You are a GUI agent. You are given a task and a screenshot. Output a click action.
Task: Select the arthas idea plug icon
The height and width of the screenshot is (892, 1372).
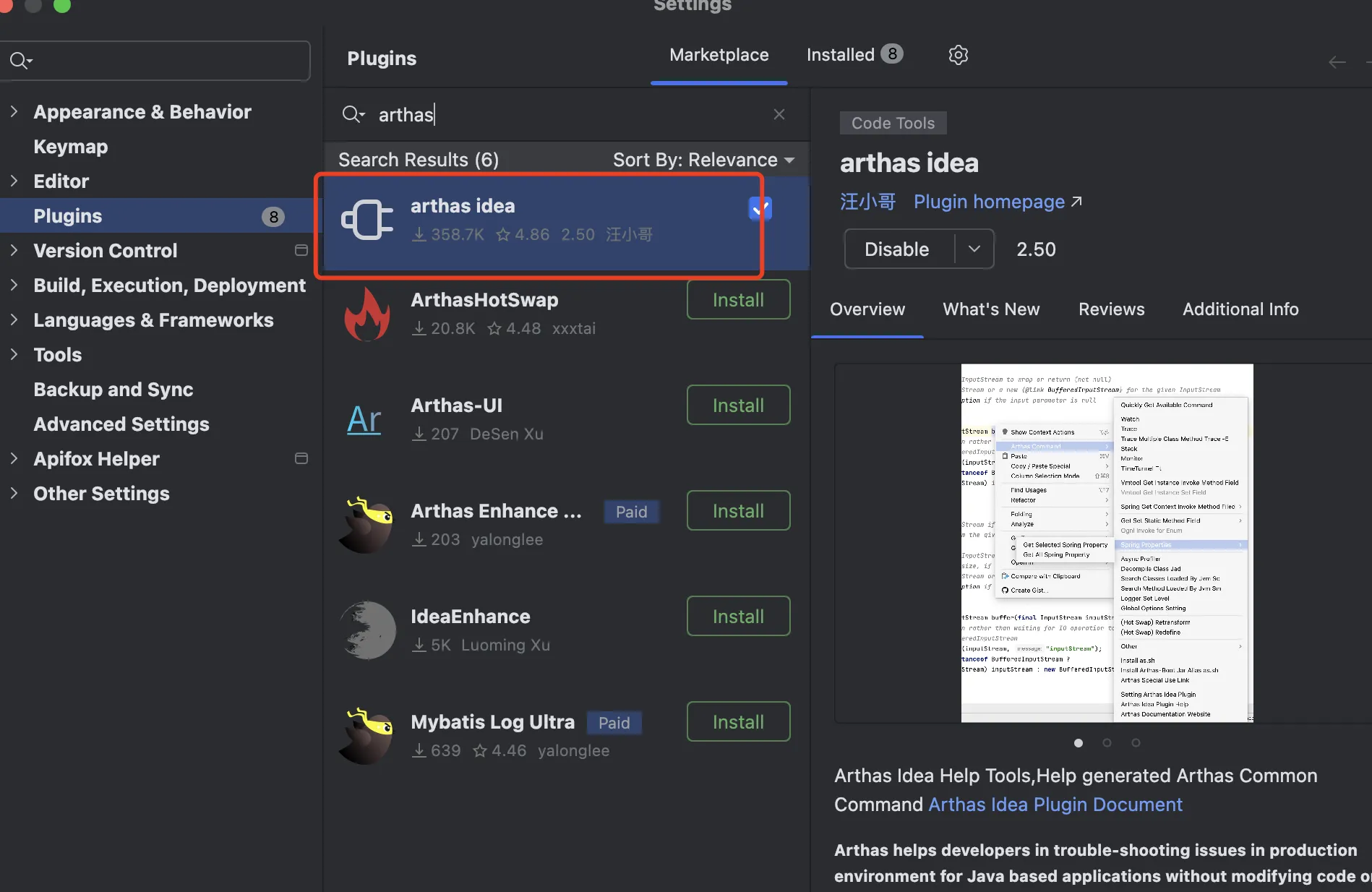(x=367, y=220)
